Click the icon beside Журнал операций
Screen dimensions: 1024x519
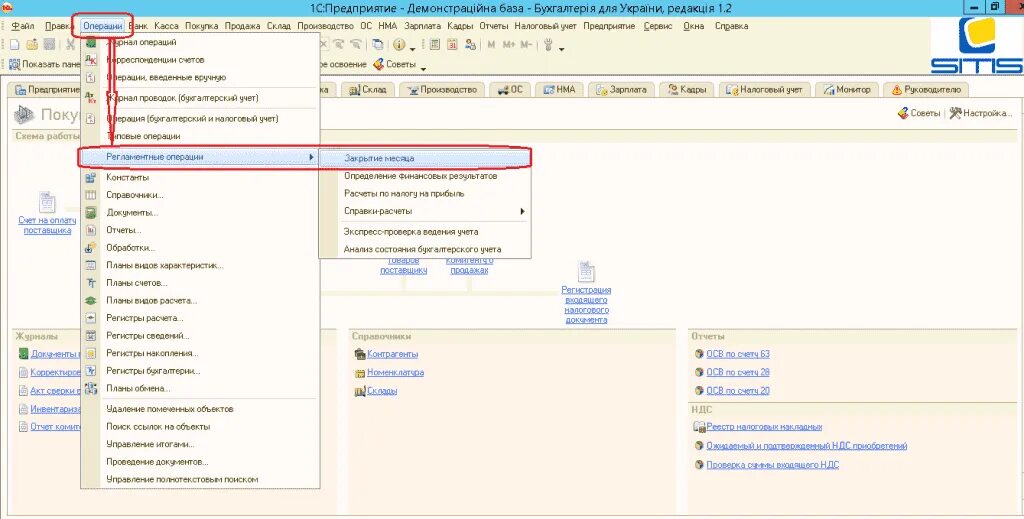click(91, 42)
